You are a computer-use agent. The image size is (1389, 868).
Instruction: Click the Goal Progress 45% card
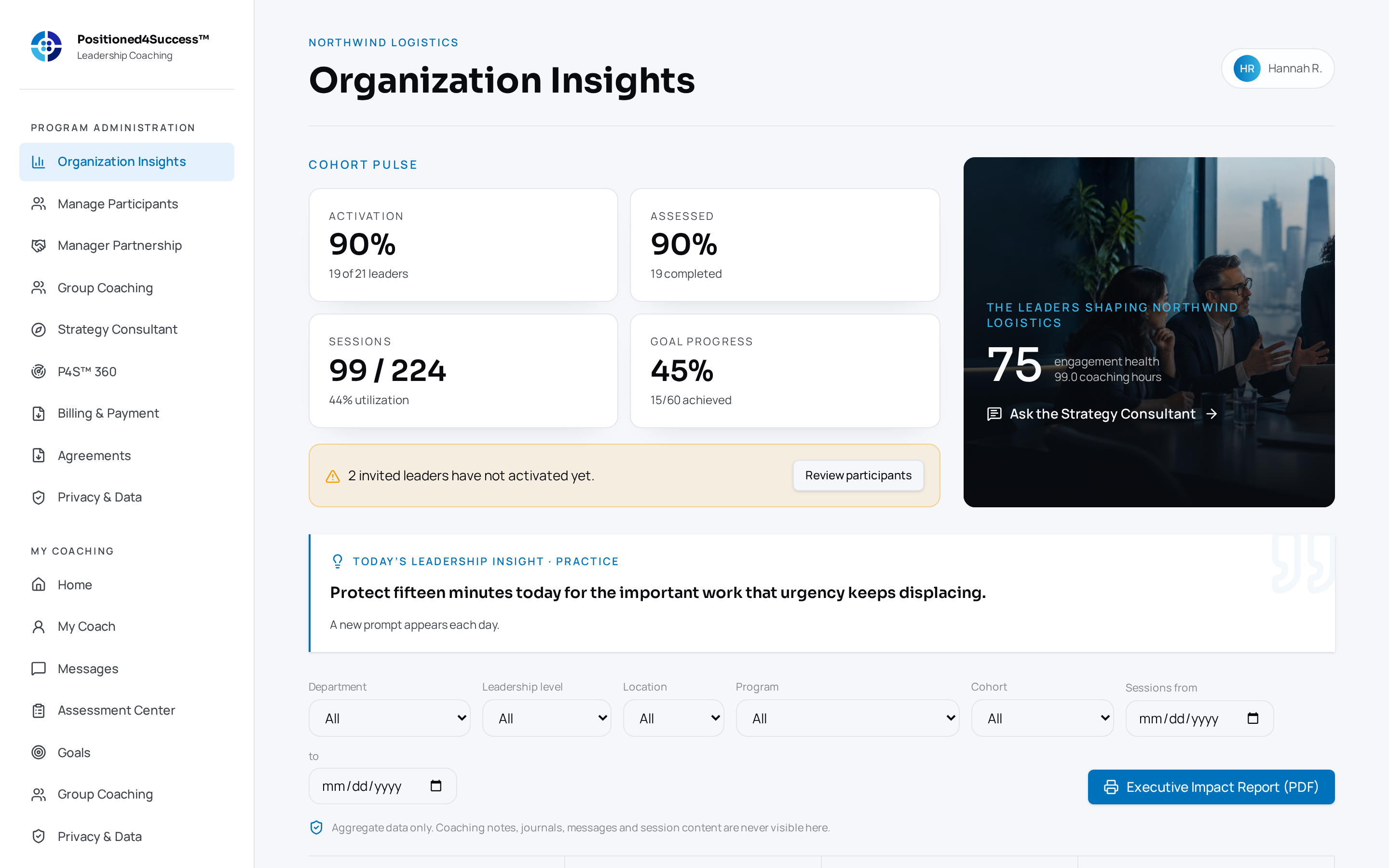click(x=785, y=371)
